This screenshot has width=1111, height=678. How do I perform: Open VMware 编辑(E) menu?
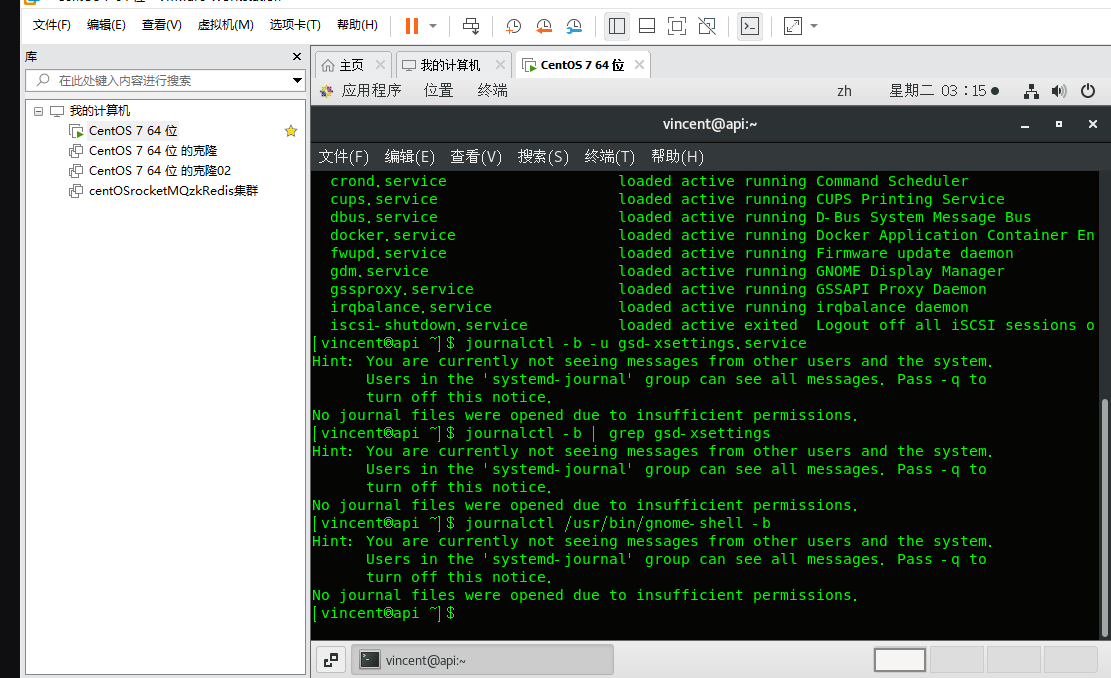pos(106,25)
